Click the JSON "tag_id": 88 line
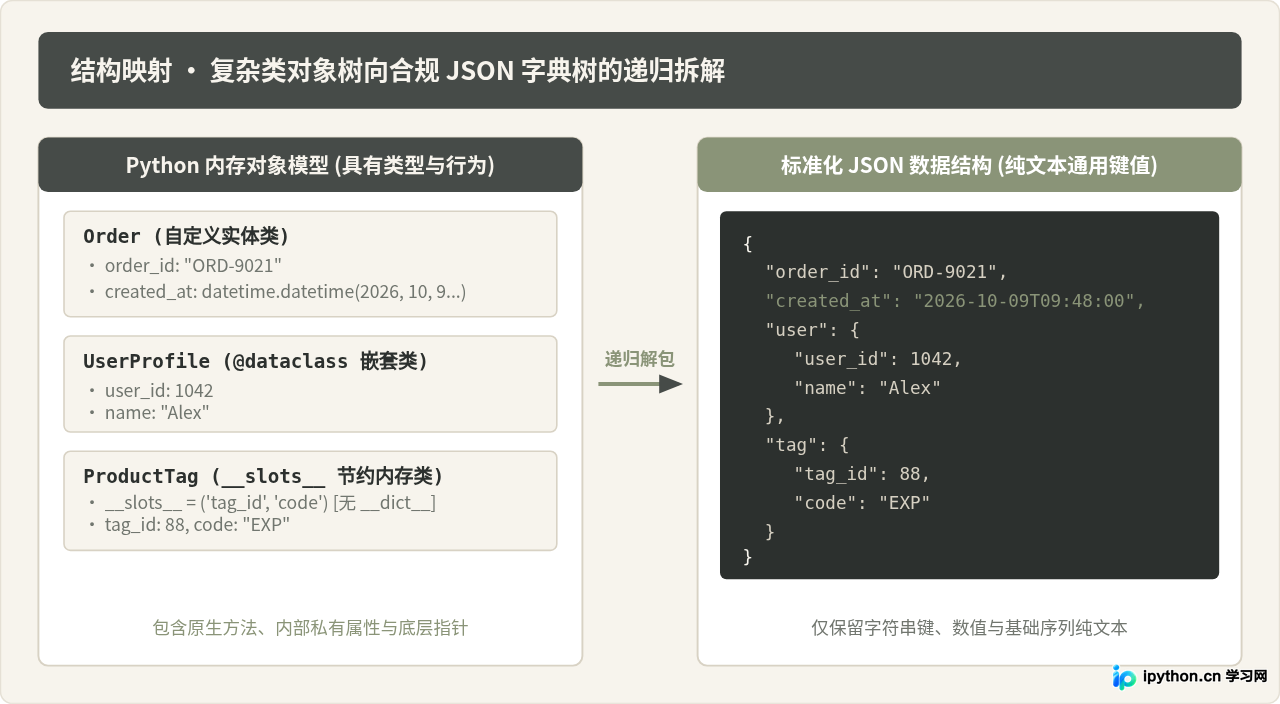This screenshot has height=704, width=1280. click(x=863, y=474)
